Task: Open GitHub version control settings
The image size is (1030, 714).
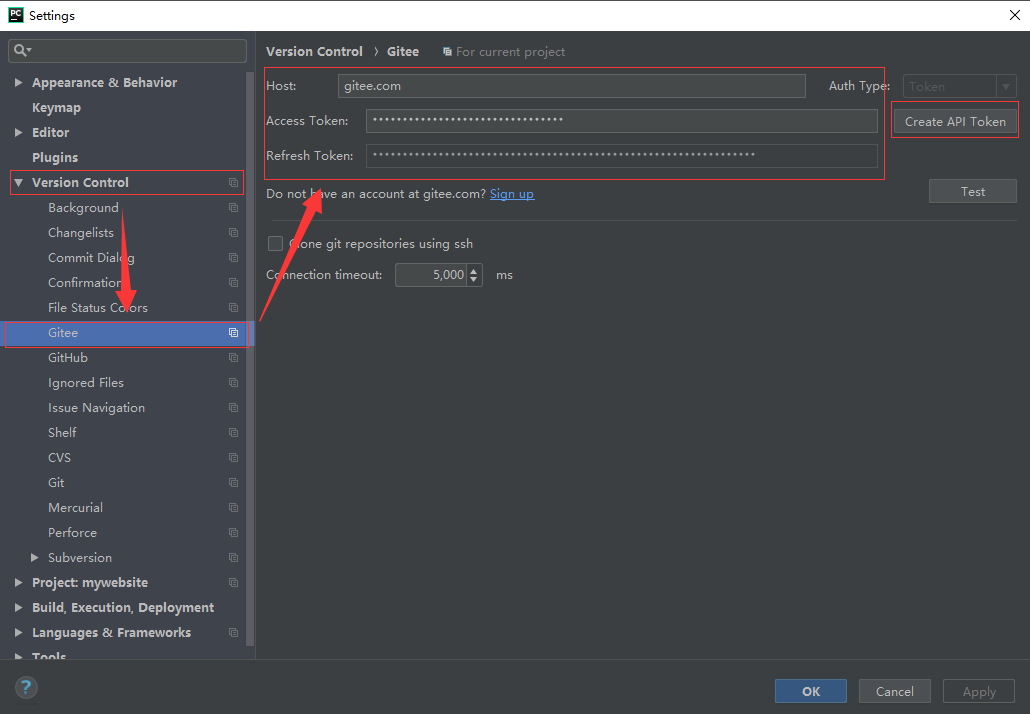Action: click(x=68, y=357)
